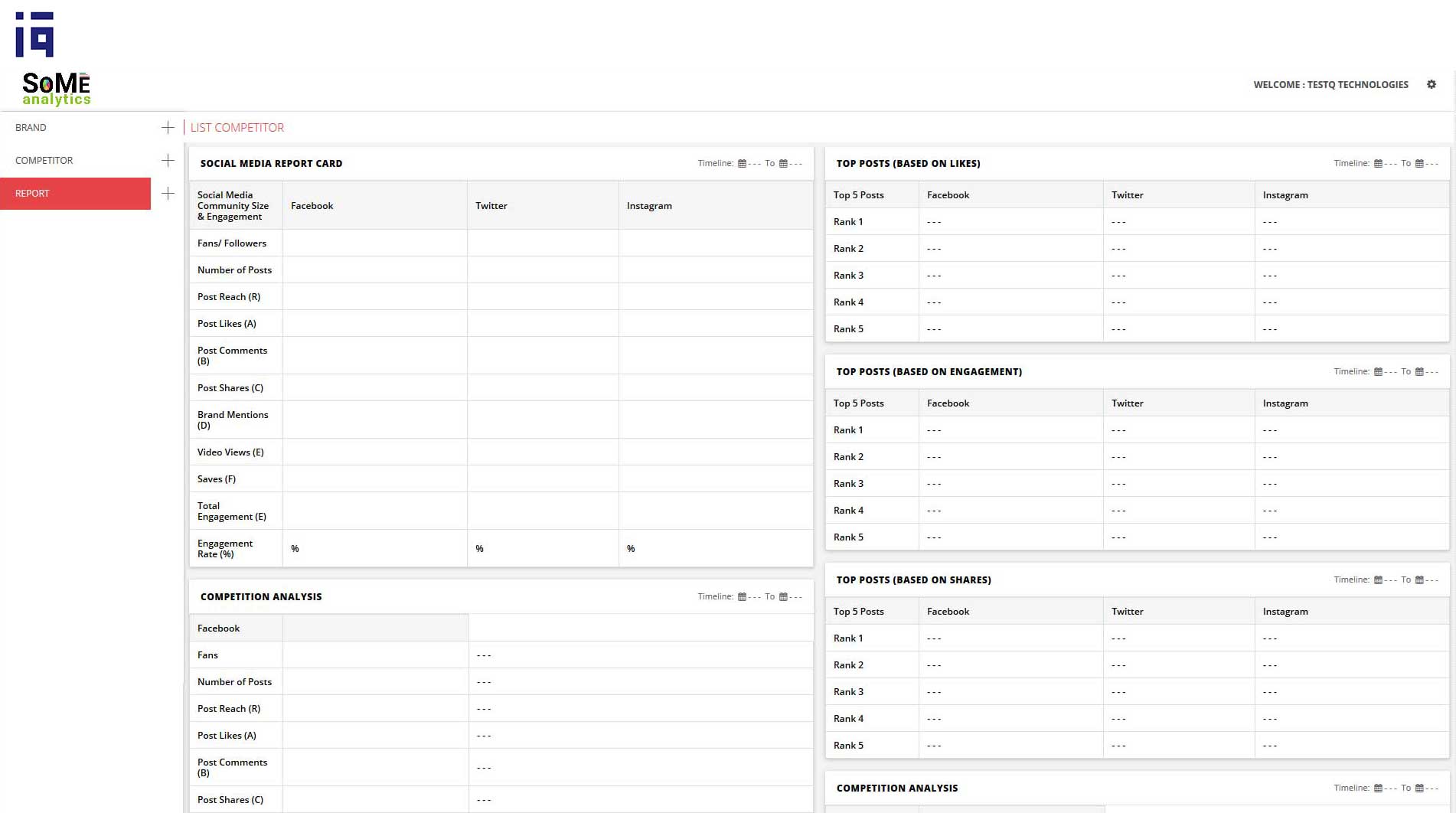Click Rank 1 Facebook cell in Top Posts (Shares)
The height and width of the screenshot is (813, 1456).
(x=1010, y=638)
